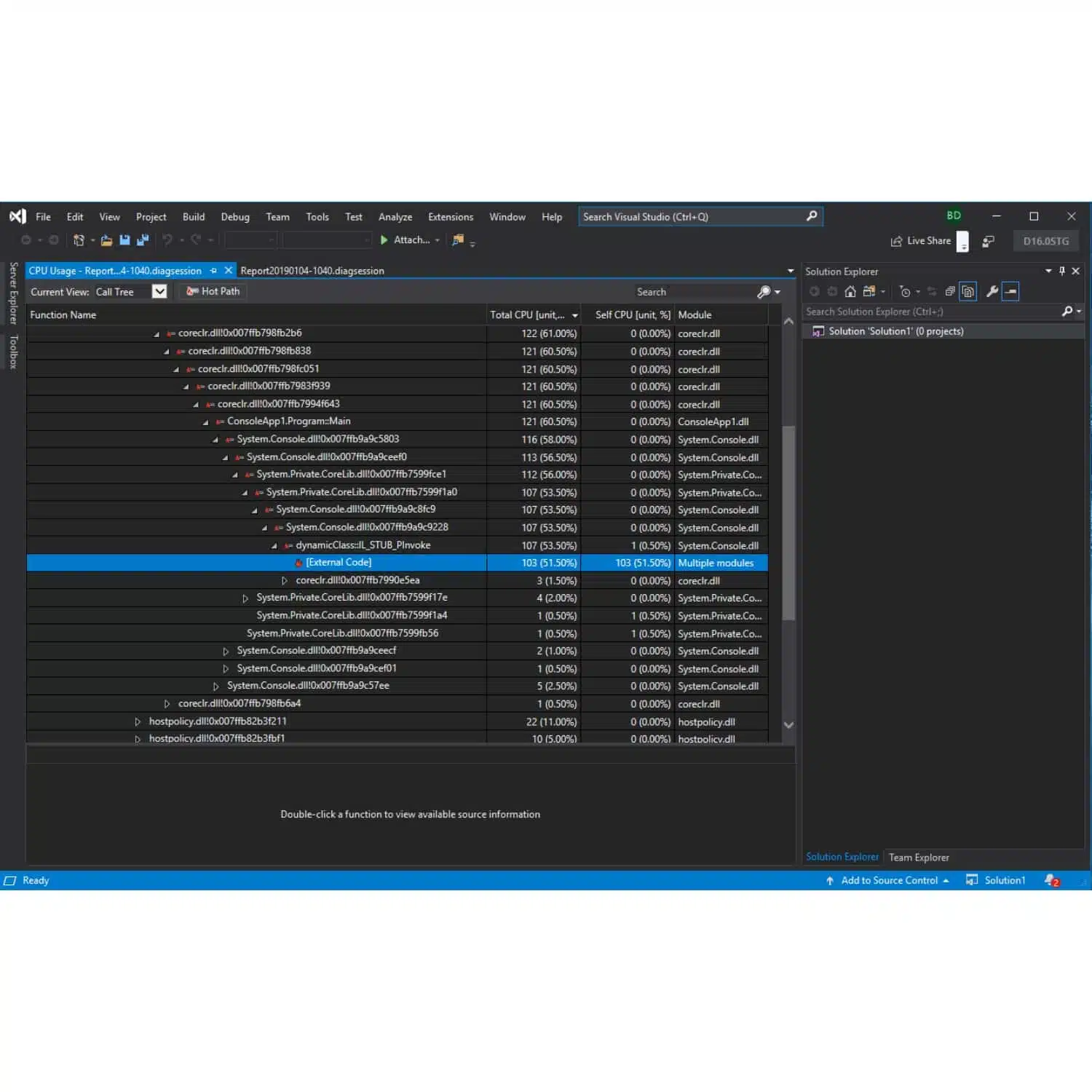Toggle Show All Files in Solution Explorer
Screen dimensions: 1092x1092
click(968, 292)
